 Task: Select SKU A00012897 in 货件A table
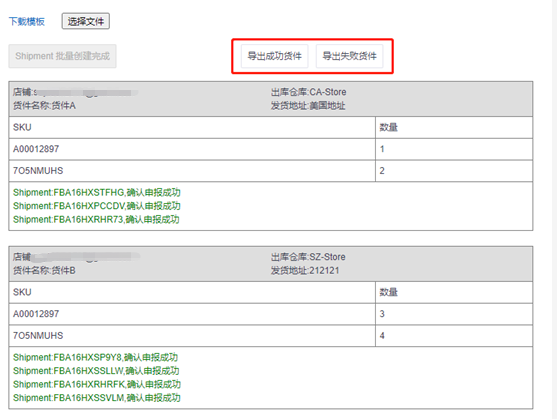(36, 149)
